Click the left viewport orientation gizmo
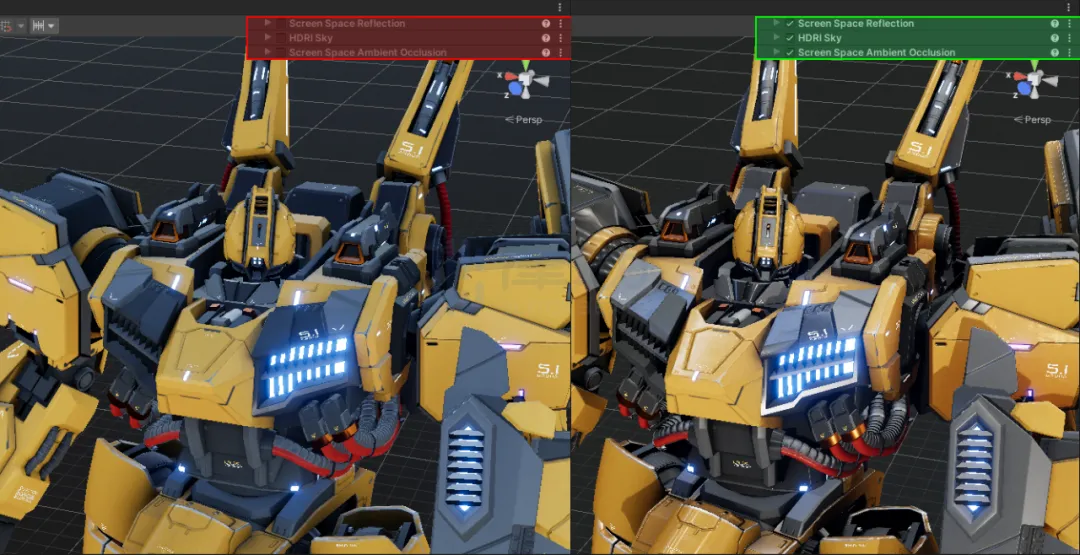The image size is (1080, 555). click(525, 79)
